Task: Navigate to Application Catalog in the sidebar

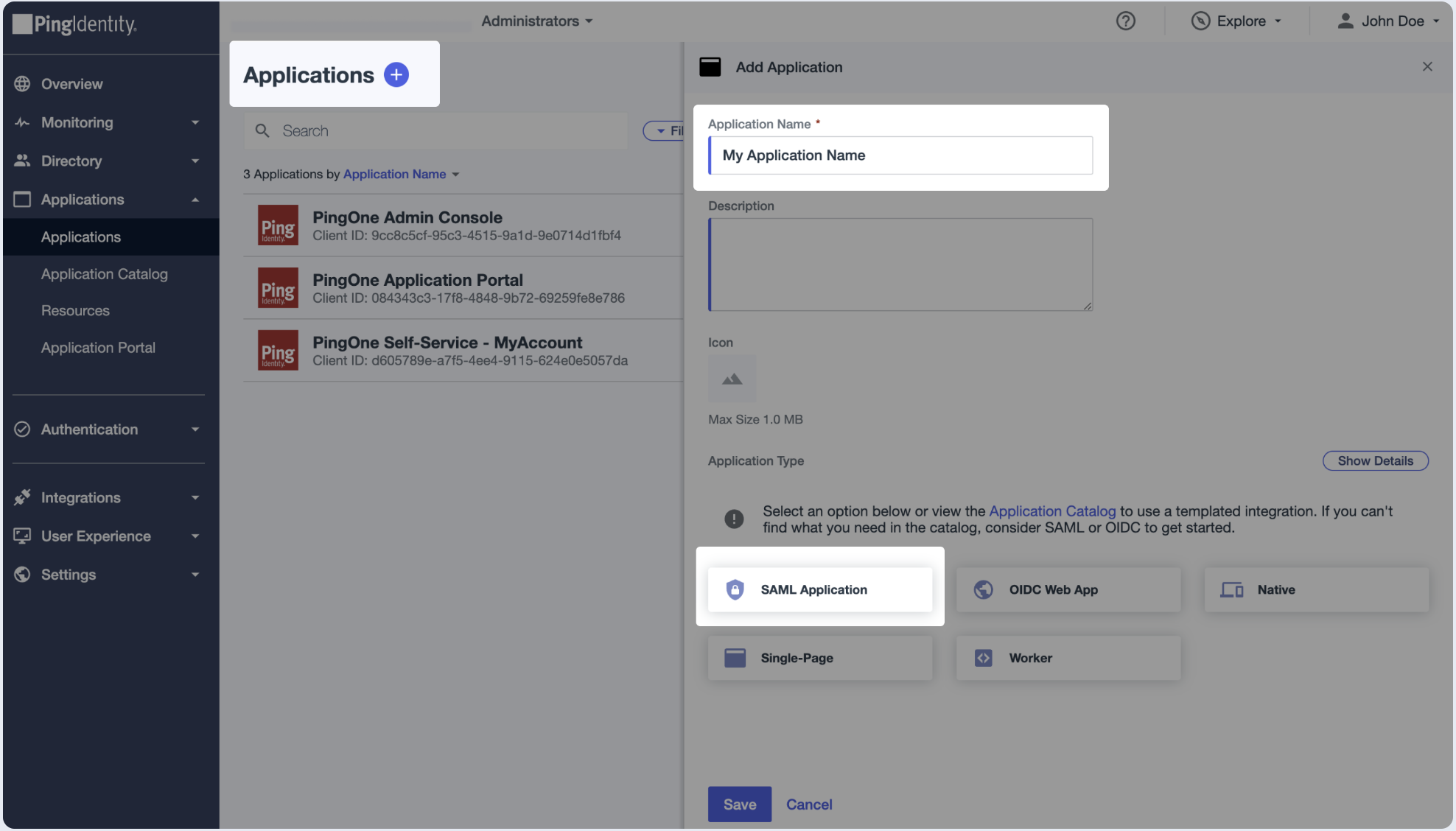Action: (x=104, y=273)
